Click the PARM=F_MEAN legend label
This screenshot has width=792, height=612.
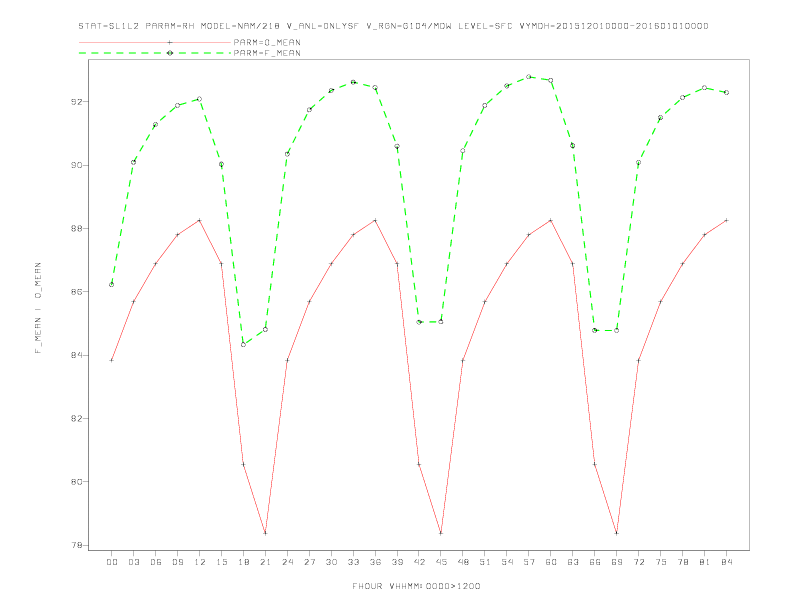click(x=267, y=53)
